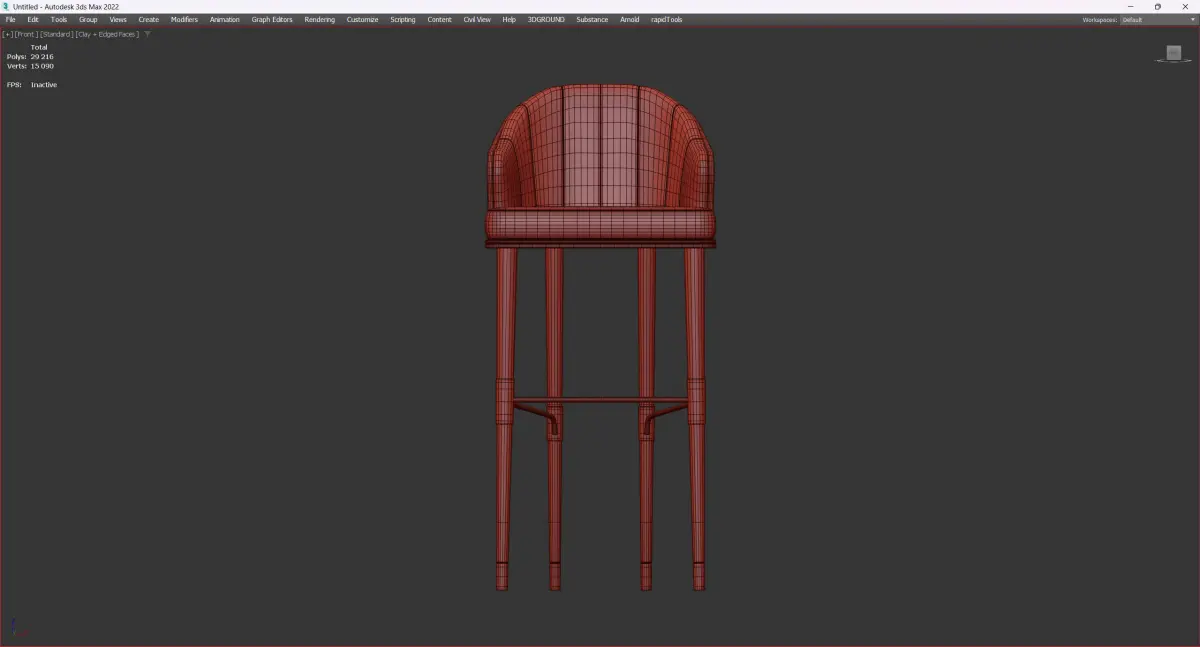
Task: Open the Arnold menu
Action: click(630, 19)
